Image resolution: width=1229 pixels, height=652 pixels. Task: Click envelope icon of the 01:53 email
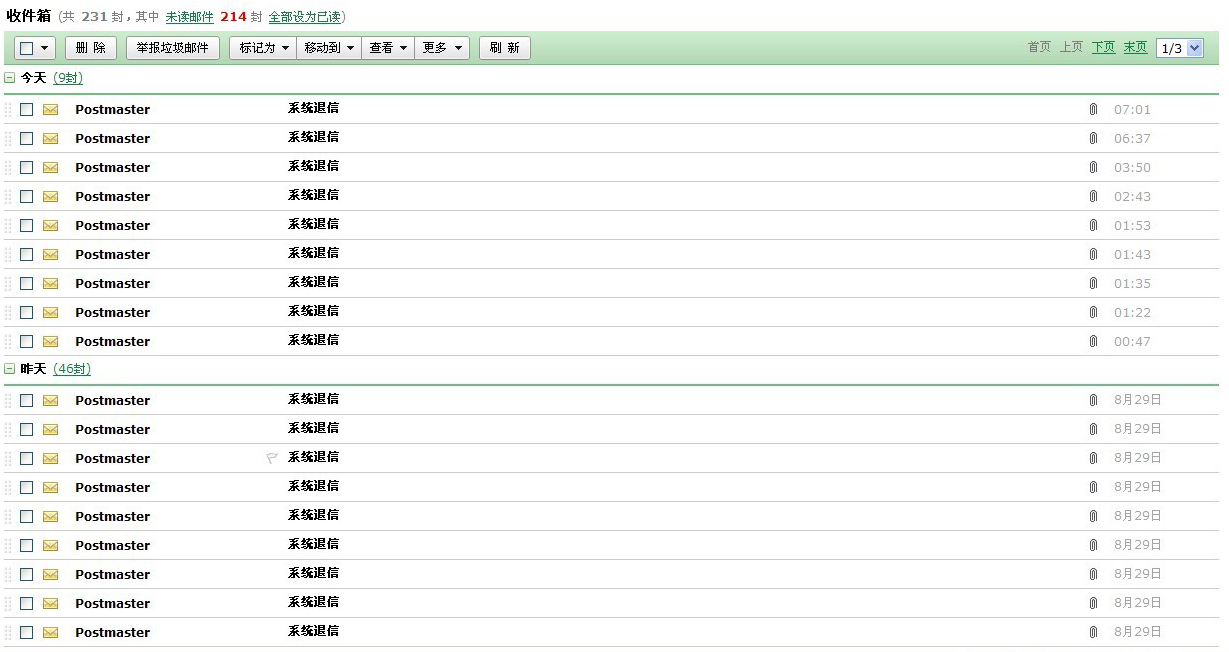tap(50, 226)
